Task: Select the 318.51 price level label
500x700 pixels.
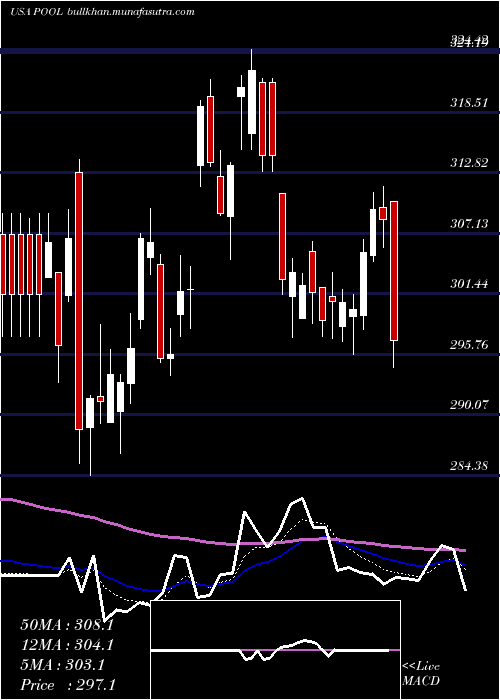Action: pyautogui.click(x=469, y=103)
